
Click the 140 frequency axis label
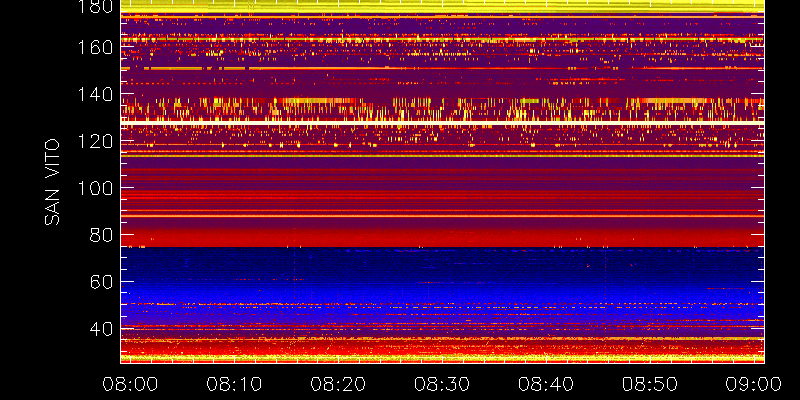pos(95,94)
